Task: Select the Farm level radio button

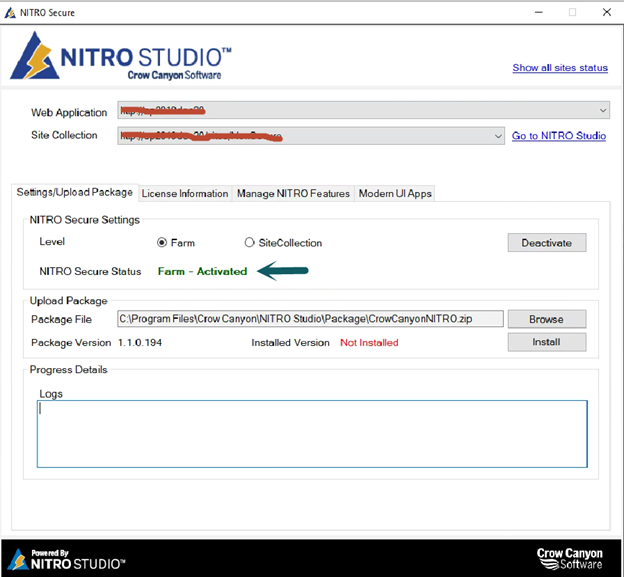Action: [x=162, y=243]
